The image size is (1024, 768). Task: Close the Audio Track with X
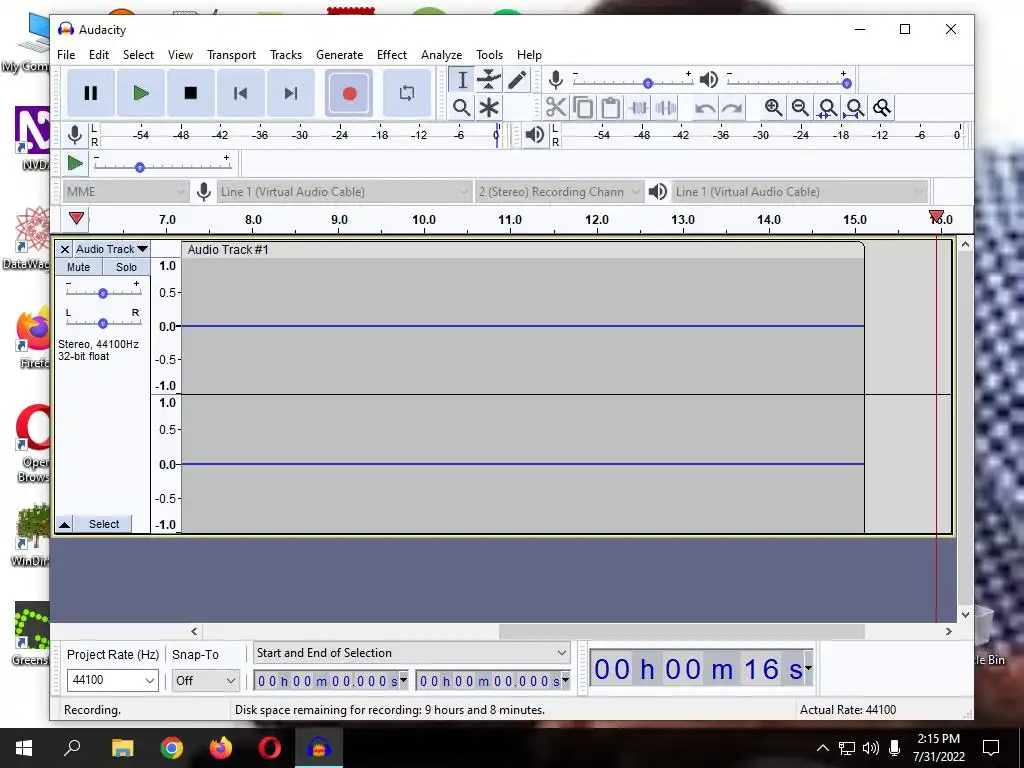tap(65, 249)
